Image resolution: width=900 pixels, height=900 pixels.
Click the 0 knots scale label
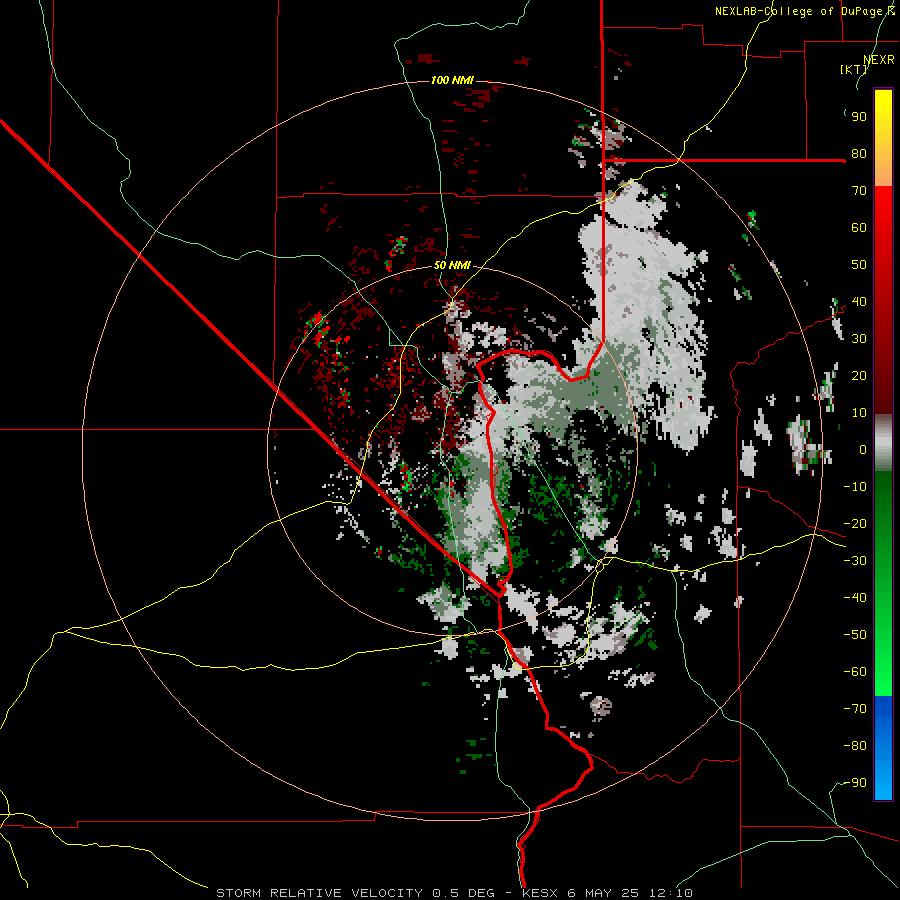(863, 450)
